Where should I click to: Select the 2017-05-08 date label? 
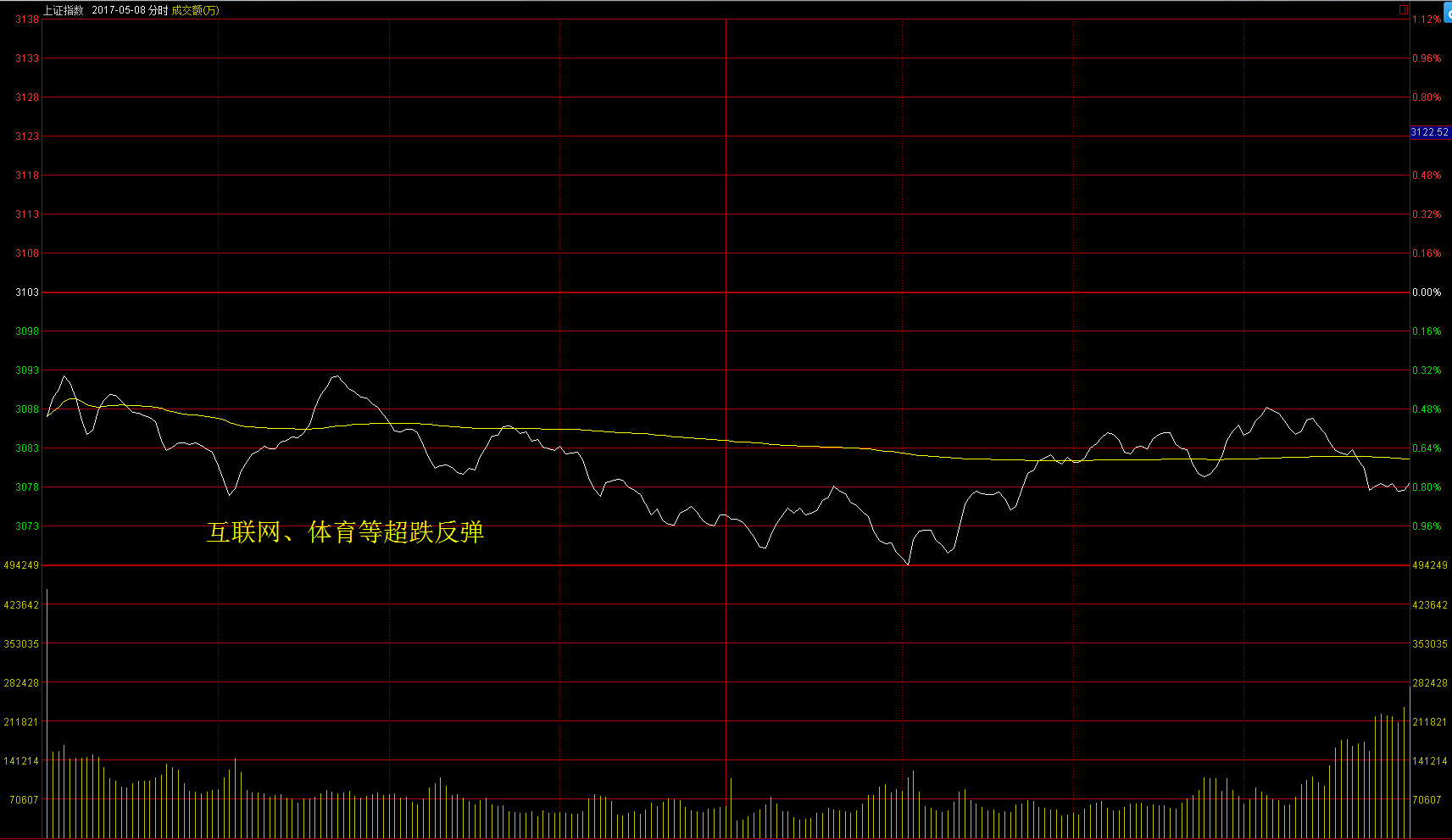[118, 10]
